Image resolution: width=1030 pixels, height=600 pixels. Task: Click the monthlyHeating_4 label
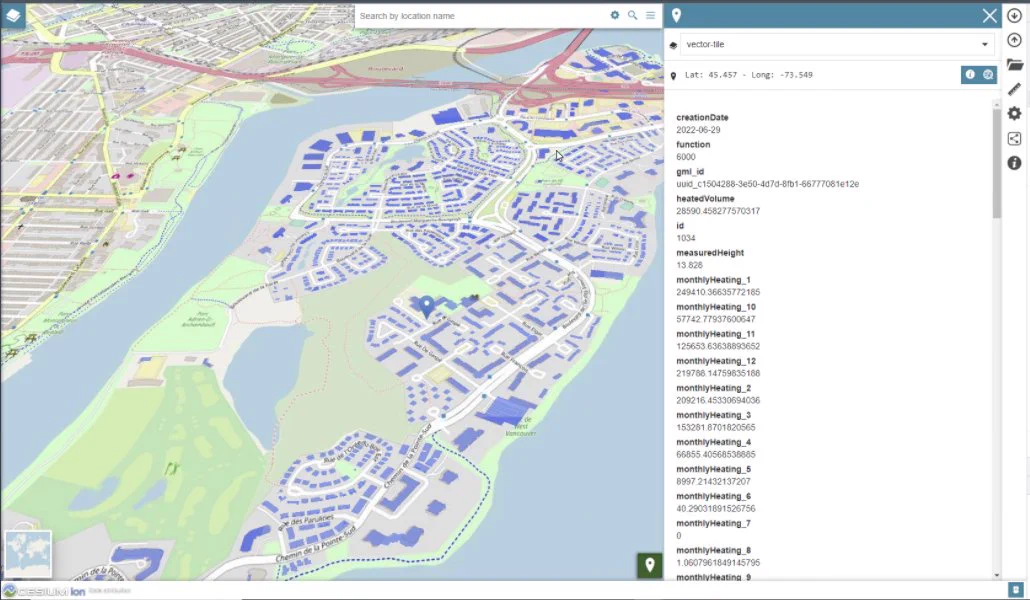(713, 442)
